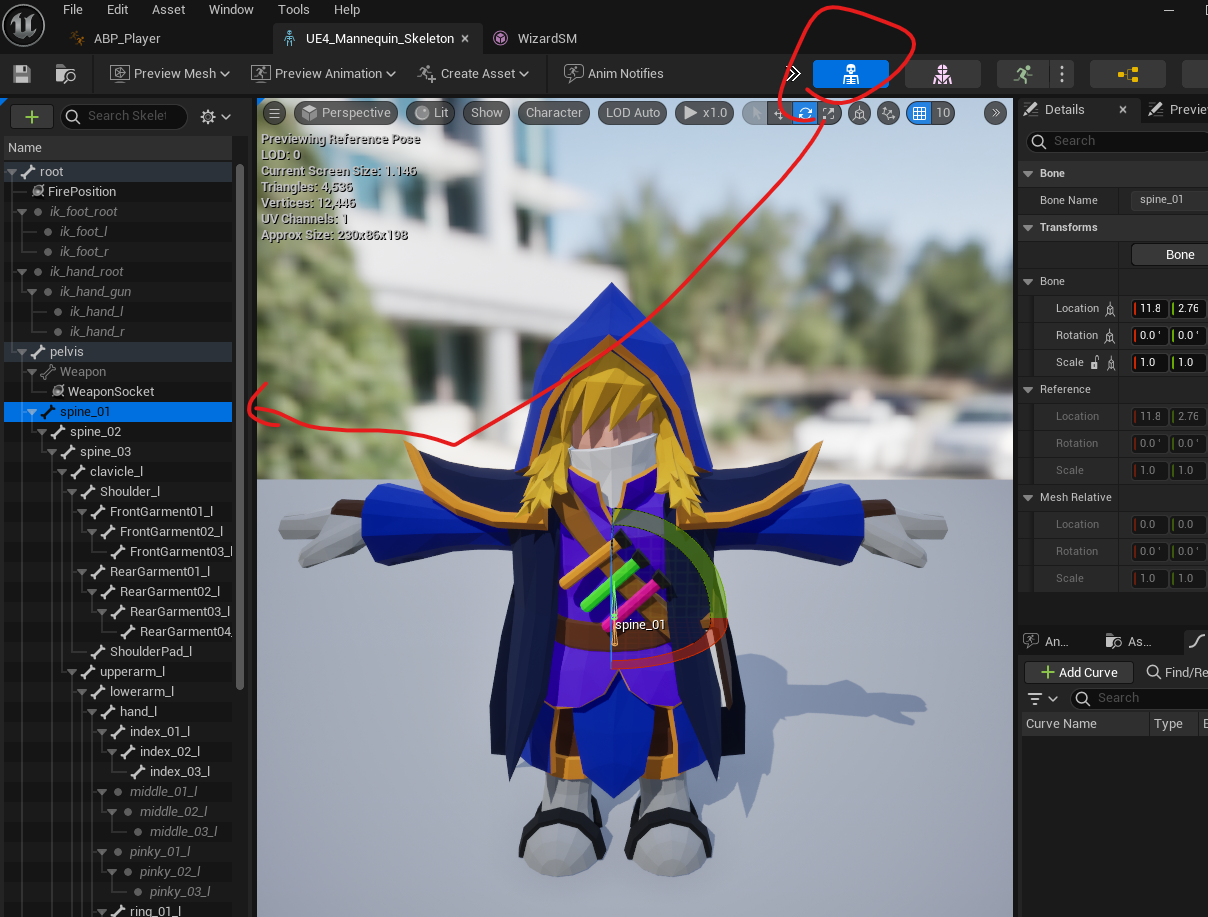Open the Preview Mesh dropdown

coord(170,74)
